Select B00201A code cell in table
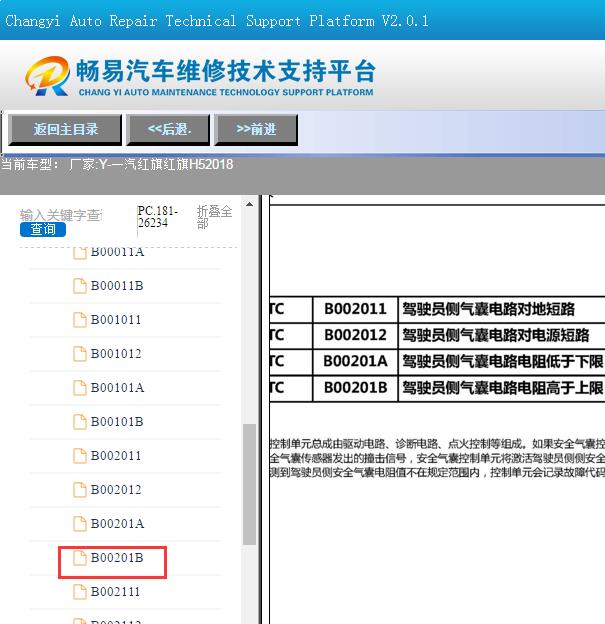The width and height of the screenshot is (605, 624). pyautogui.click(x=355, y=361)
